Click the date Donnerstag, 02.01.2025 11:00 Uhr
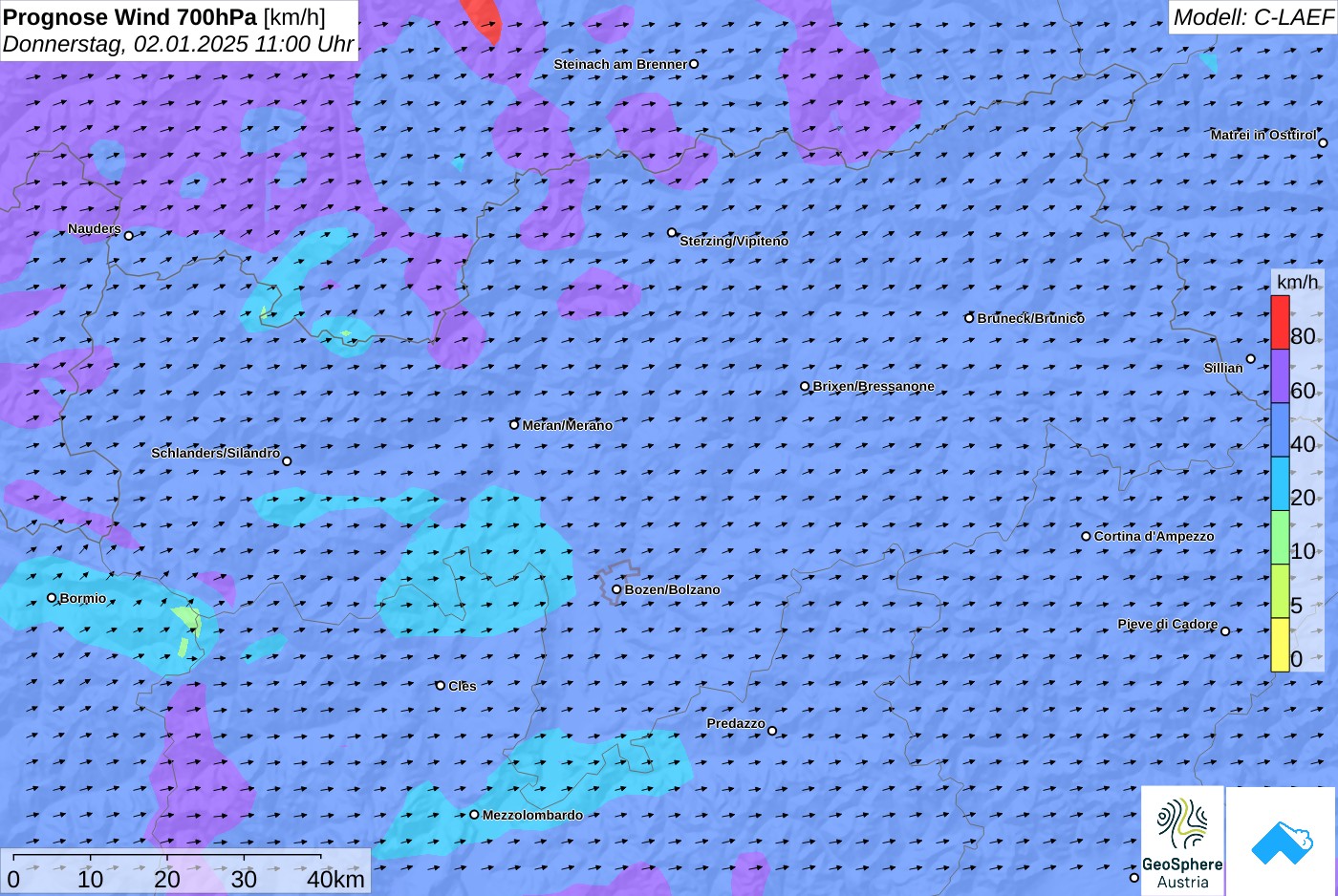Viewport: 1338px width, 896px height. pos(179,44)
